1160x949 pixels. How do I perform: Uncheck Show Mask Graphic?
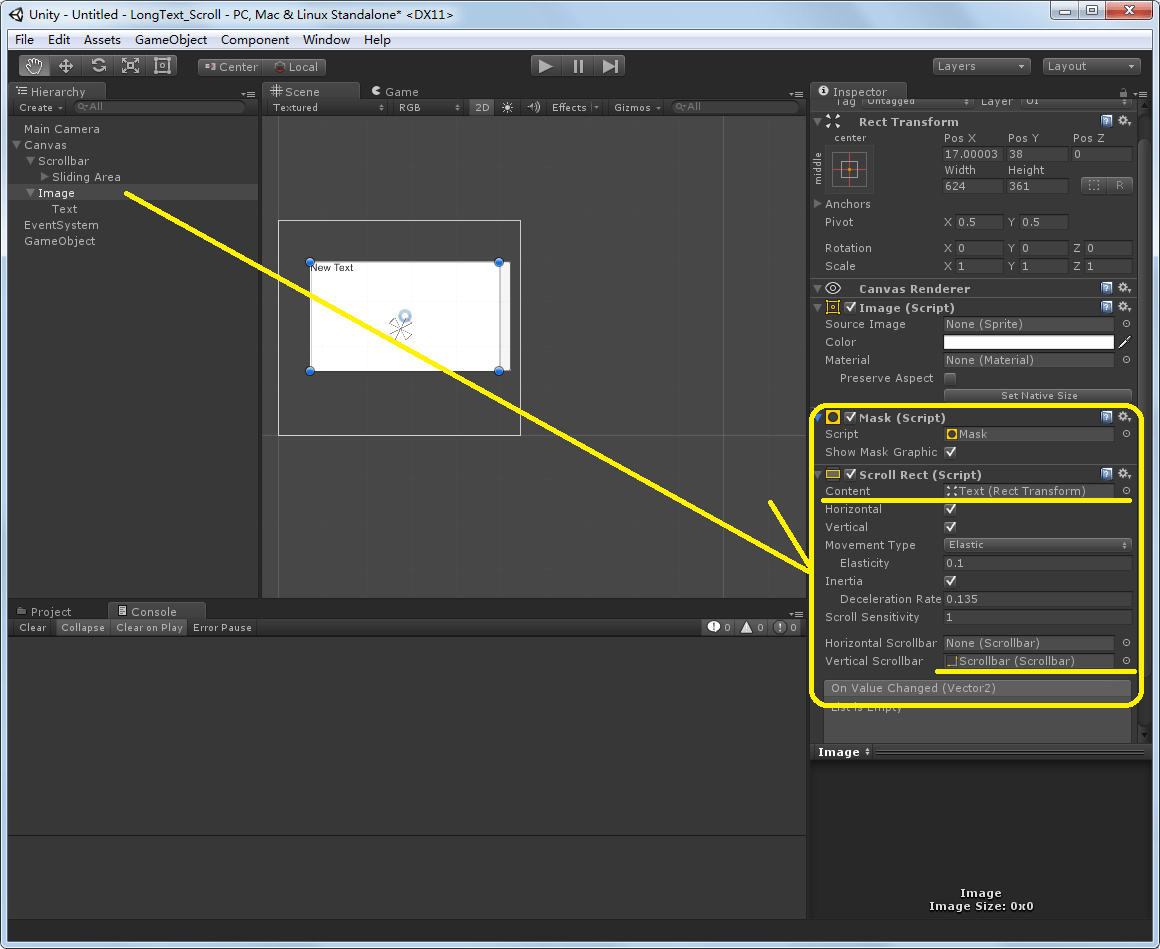click(x=949, y=452)
